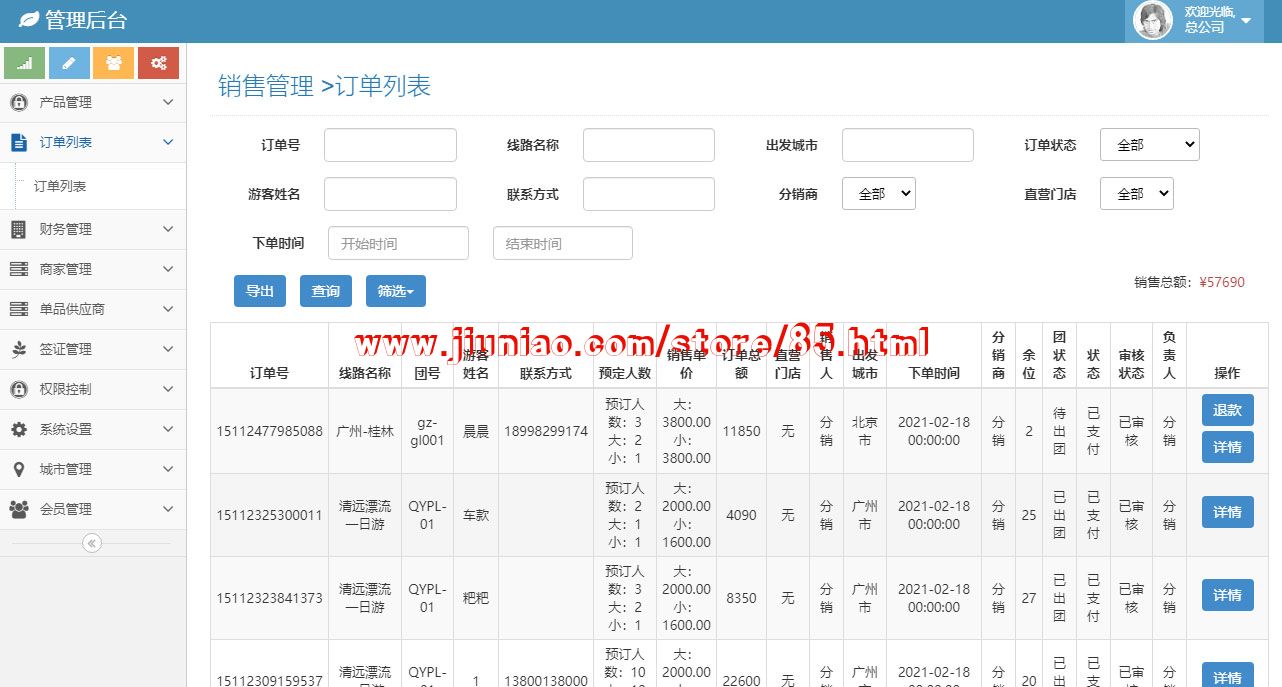Open the 商家管理 menu item
The image size is (1282, 687).
tap(93, 269)
